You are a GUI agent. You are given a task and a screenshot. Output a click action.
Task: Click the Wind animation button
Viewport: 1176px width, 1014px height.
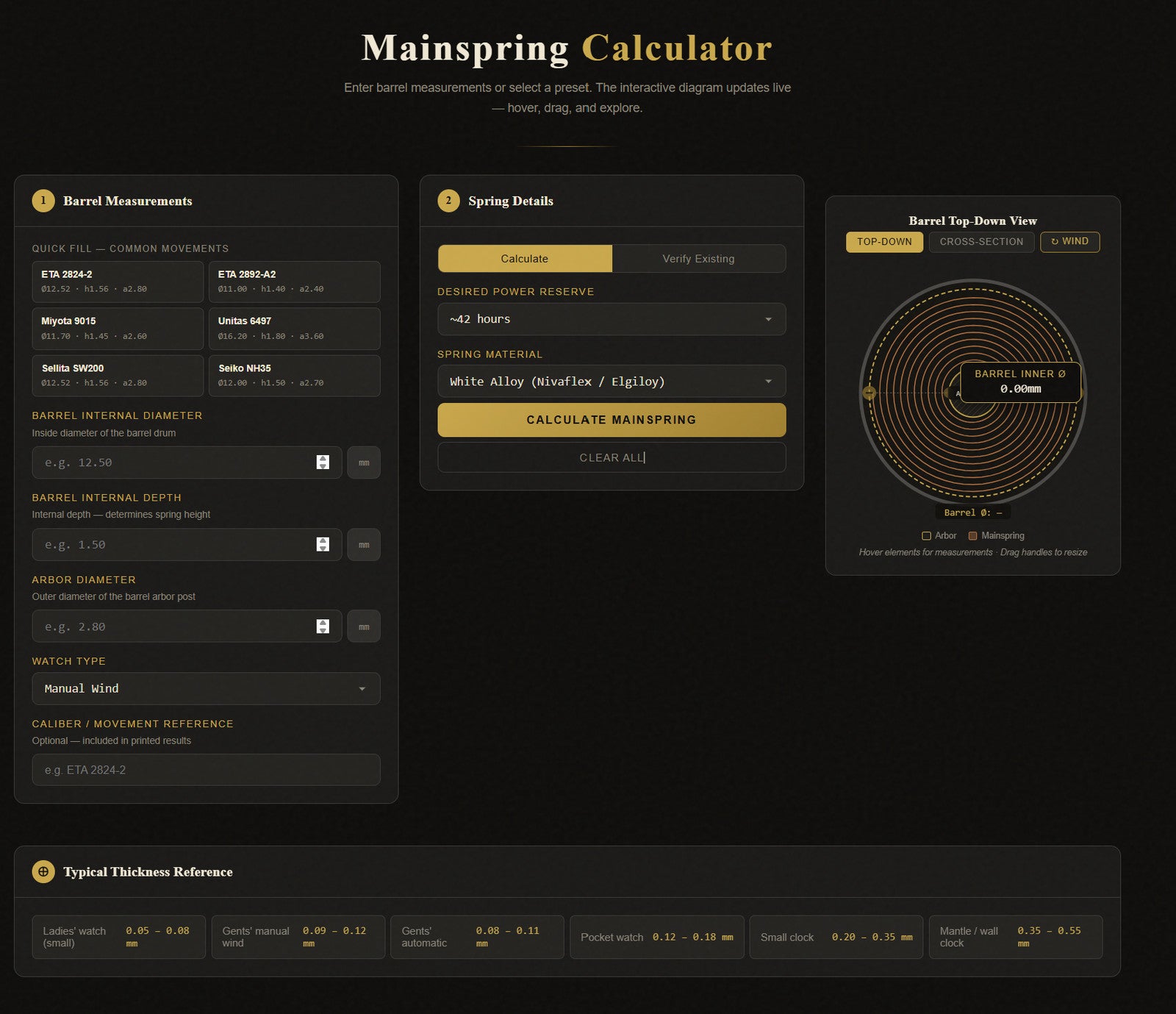1069,242
